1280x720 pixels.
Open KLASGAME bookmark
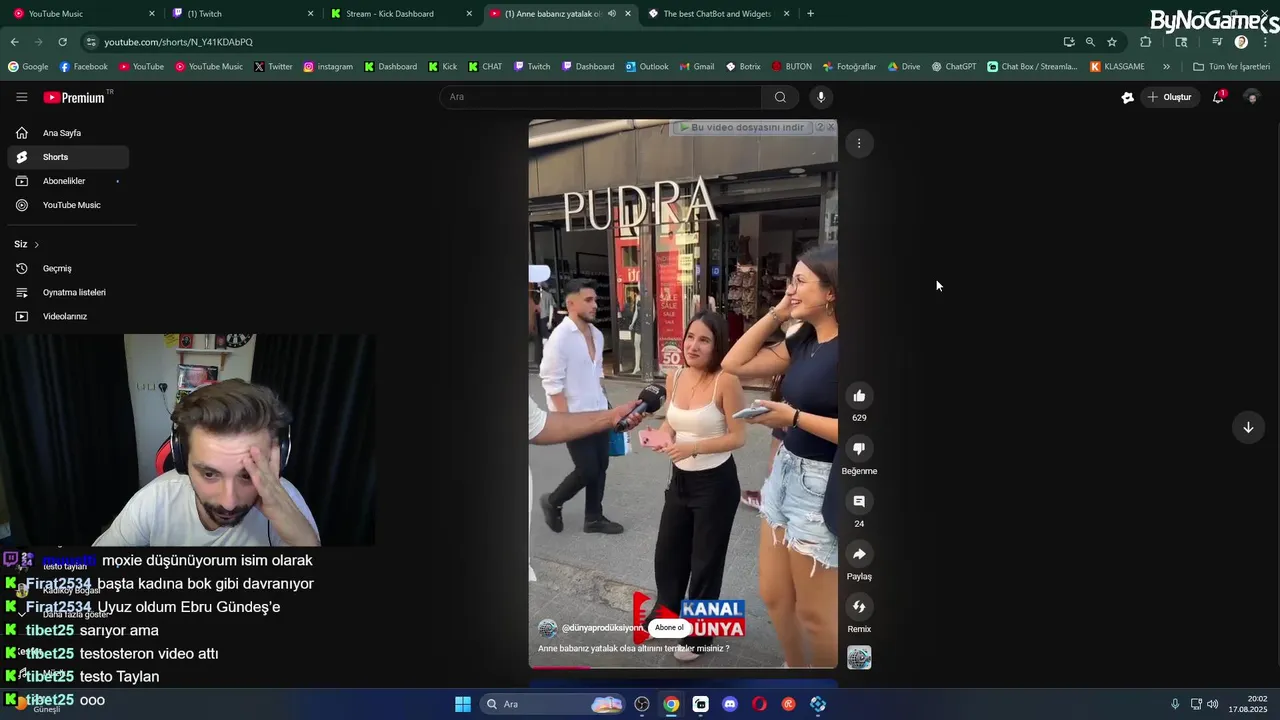(1117, 67)
